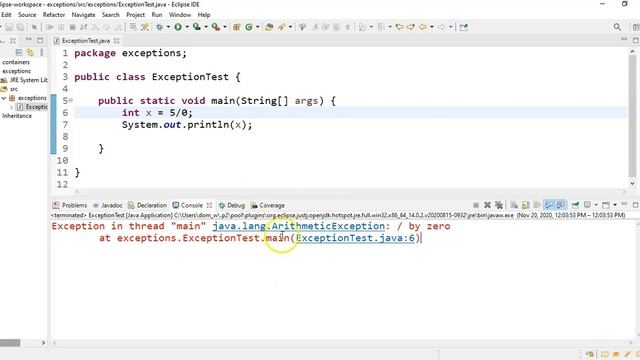Switch to the Javadoc tab
The width and height of the screenshot is (640, 360).
coord(108,205)
